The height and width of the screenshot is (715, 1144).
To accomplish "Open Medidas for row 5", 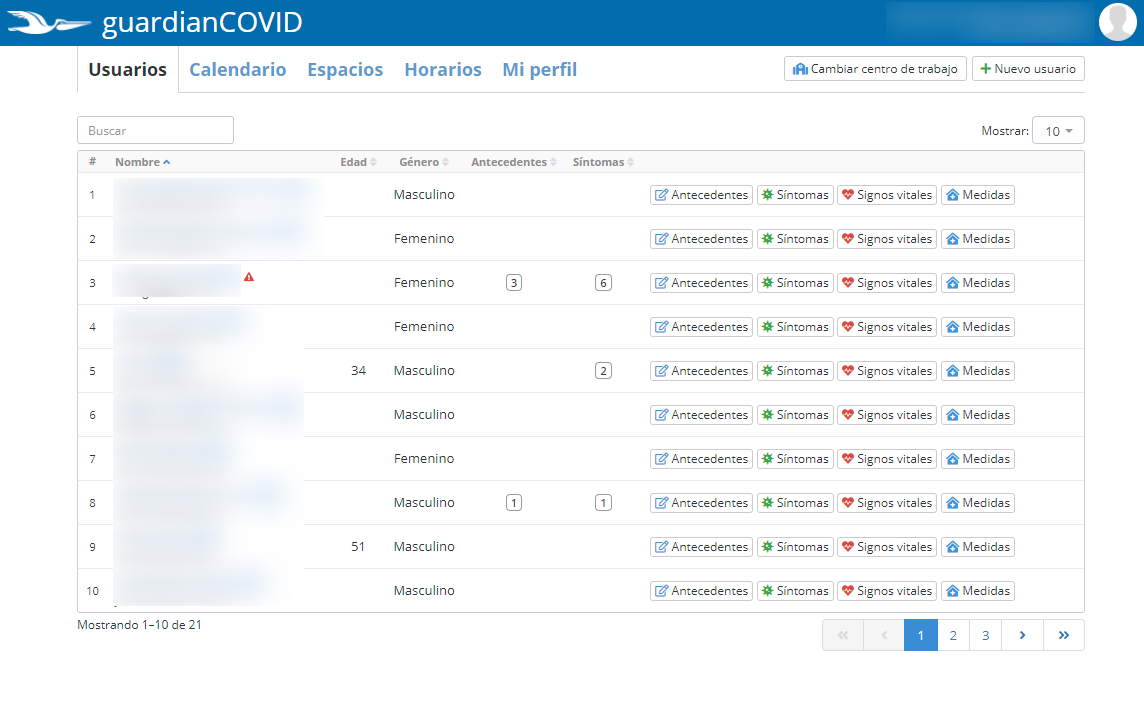I will (978, 371).
